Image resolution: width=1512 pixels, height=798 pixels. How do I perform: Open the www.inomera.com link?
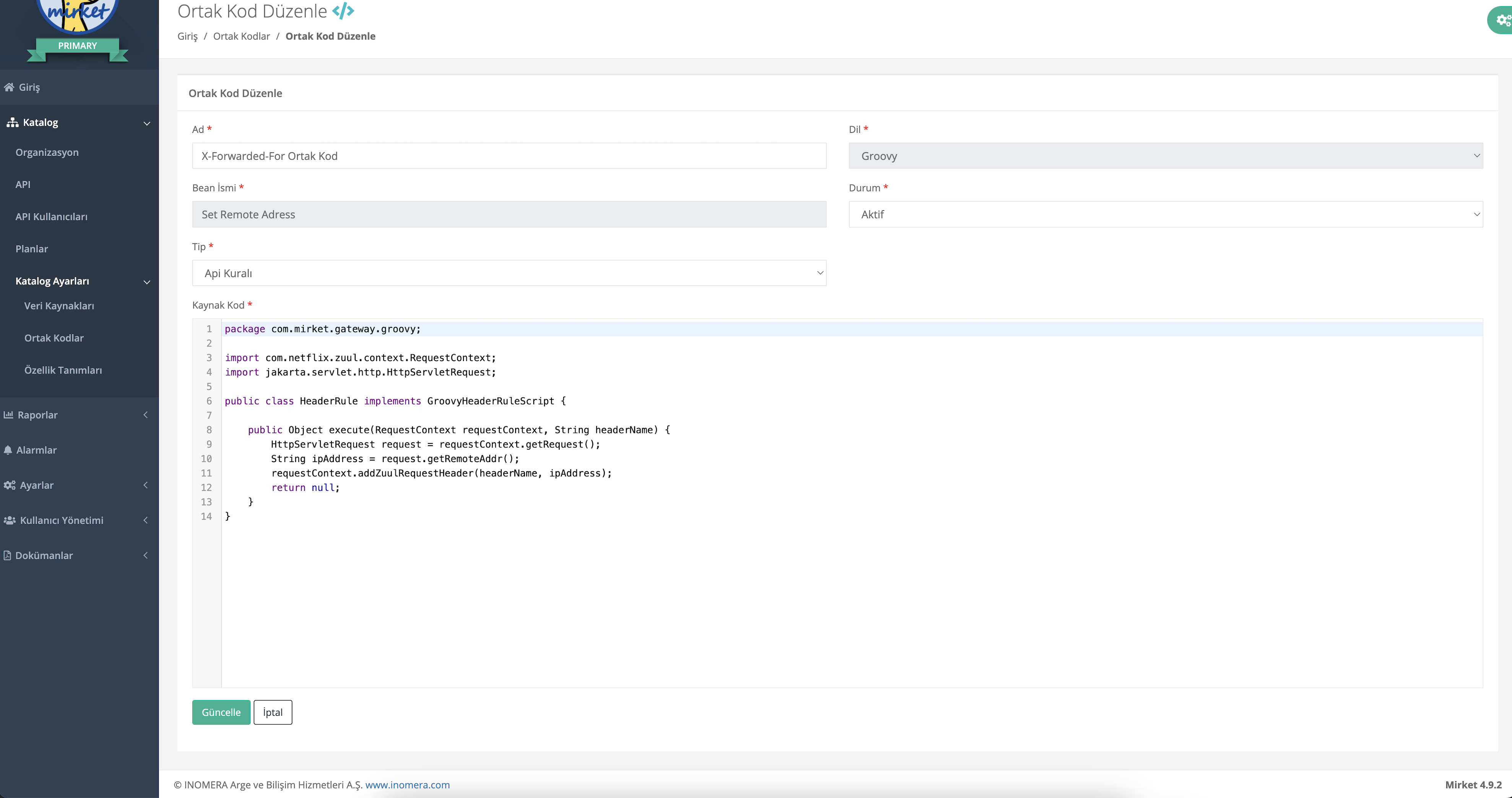(407, 785)
